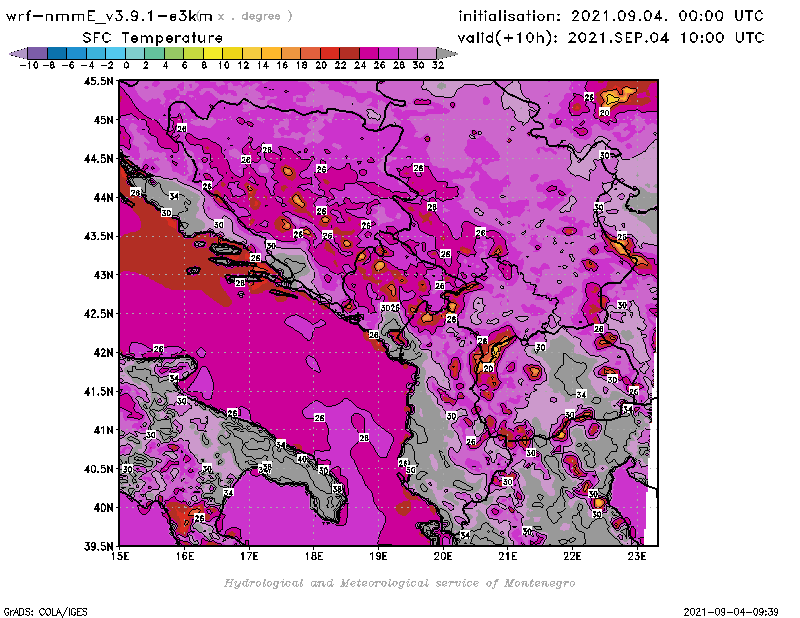Viewport: 800px width, 618px height.
Task: Pick the orange legend swatch between 16 and 18
Action: (291, 53)
